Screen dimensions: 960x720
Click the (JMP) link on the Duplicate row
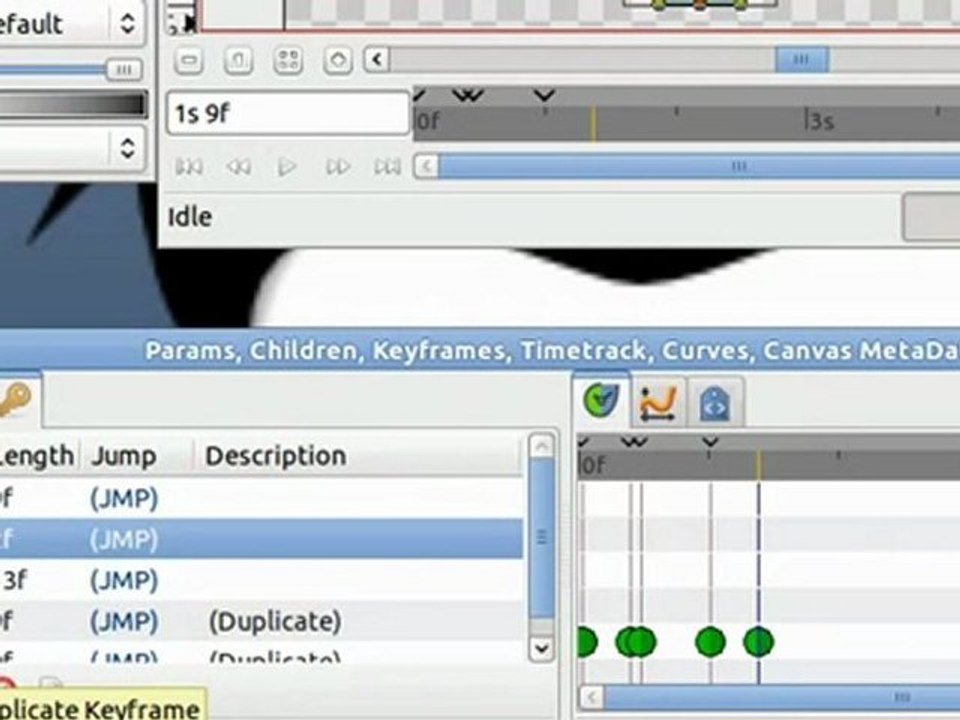point(124,621)
